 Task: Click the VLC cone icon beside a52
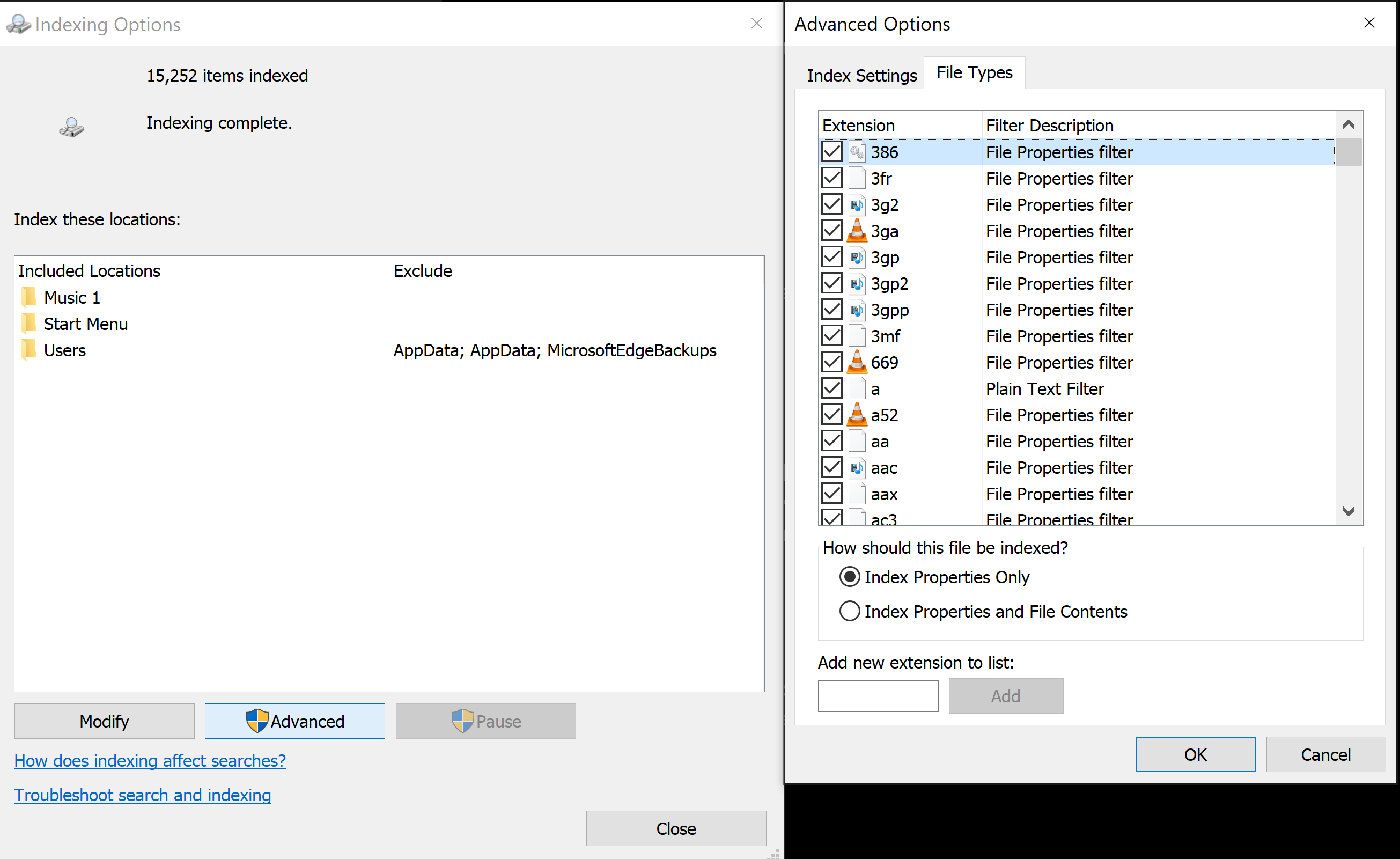tap(857, 414)
